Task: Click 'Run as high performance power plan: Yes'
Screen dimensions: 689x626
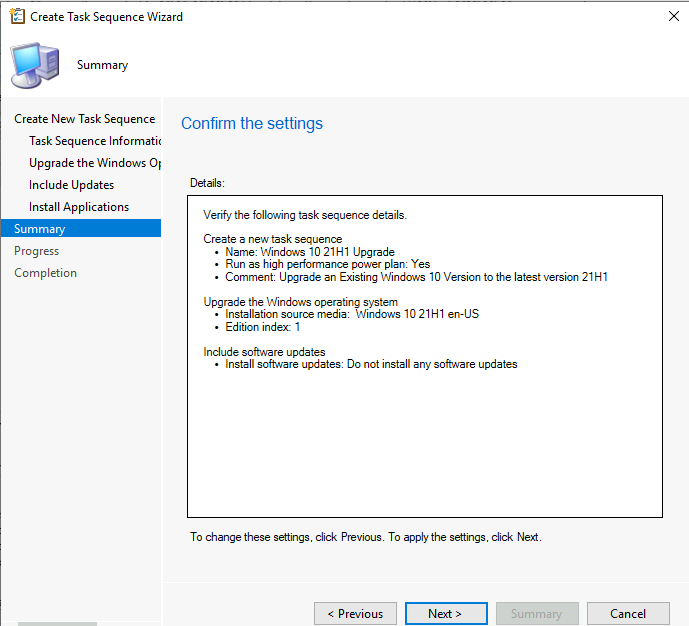Action: (327, 264)
